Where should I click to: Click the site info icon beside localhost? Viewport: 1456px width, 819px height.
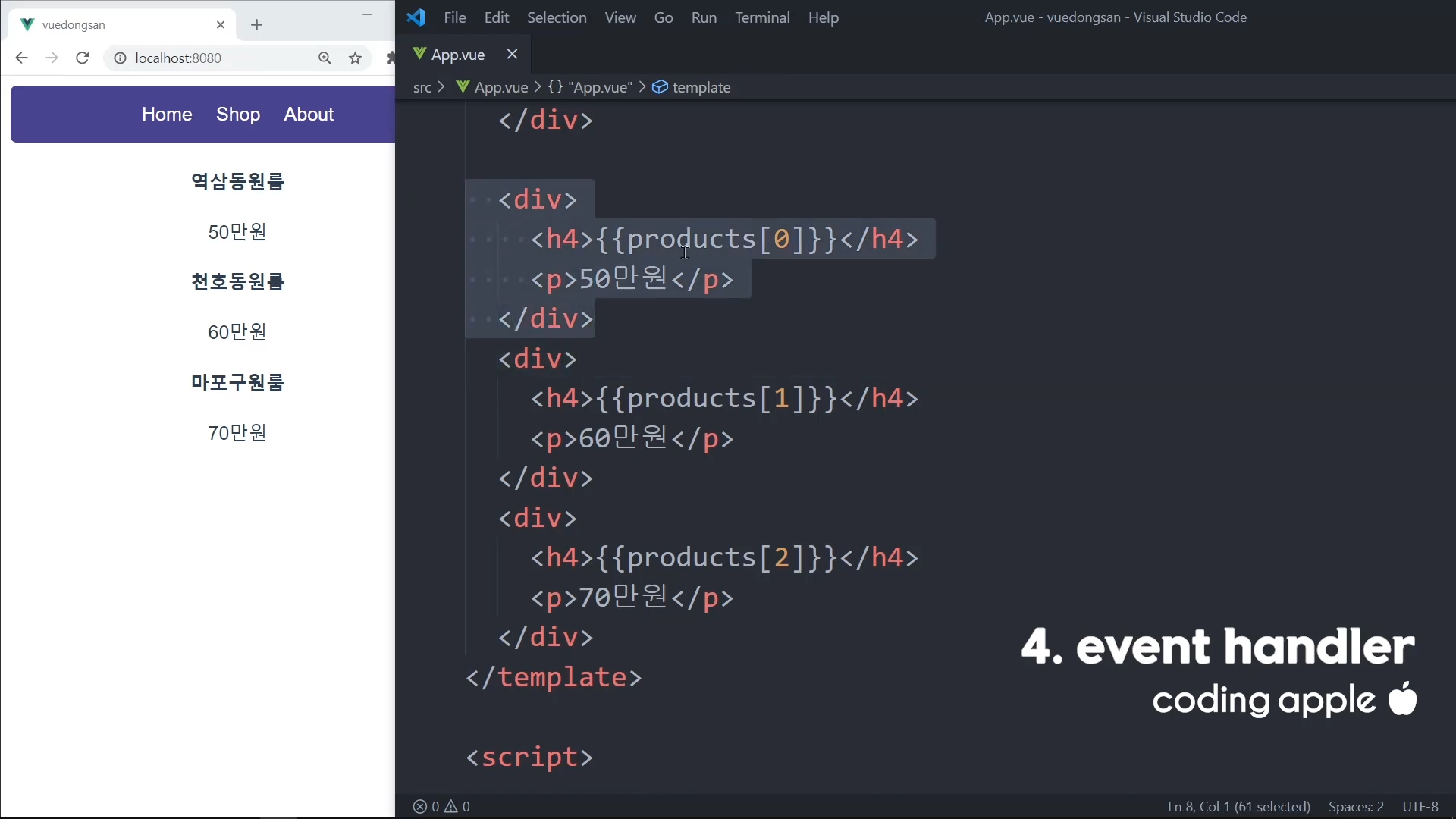[x=120, y=58]
